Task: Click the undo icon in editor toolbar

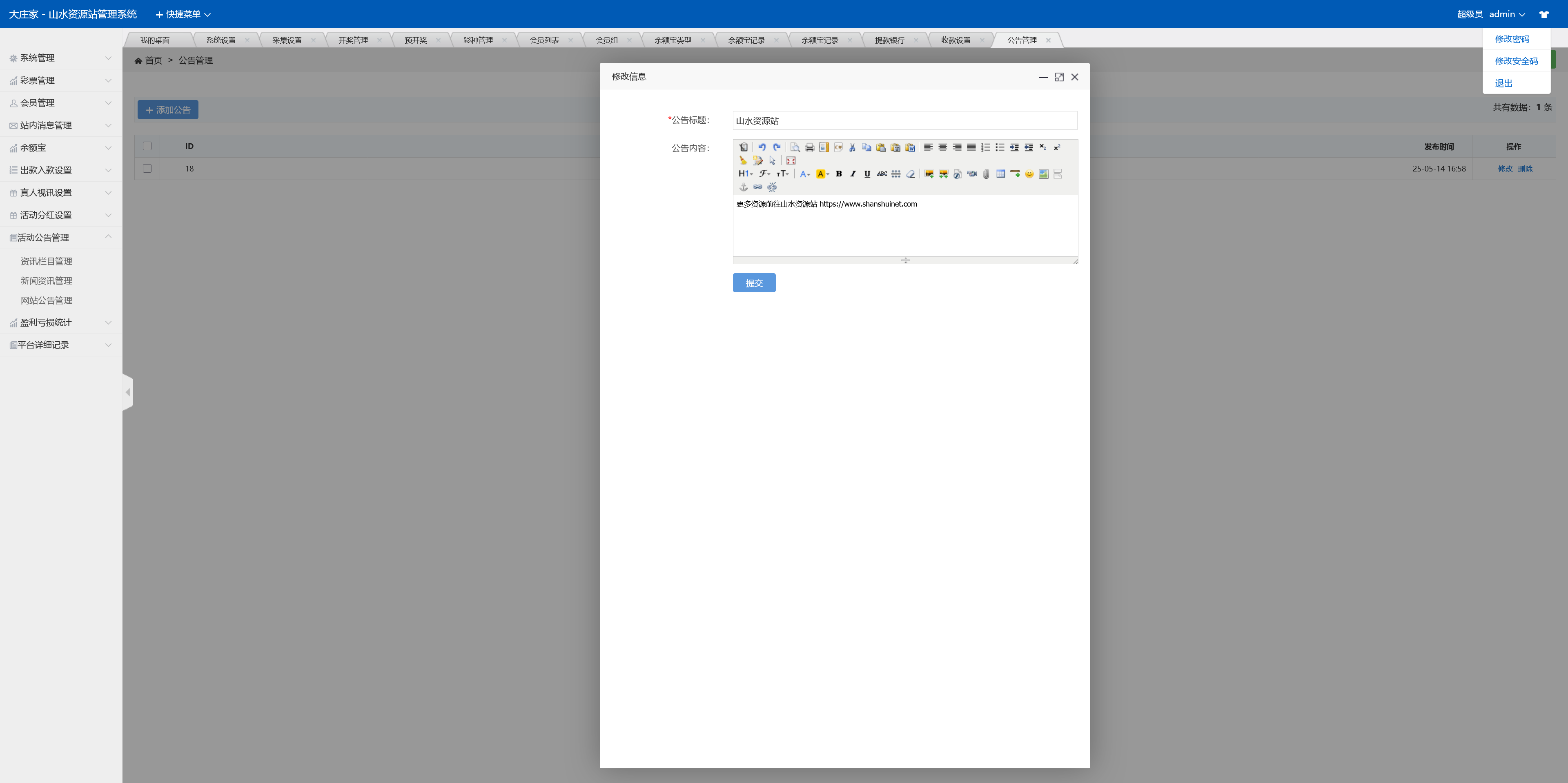Action: (x=762, y=147)
